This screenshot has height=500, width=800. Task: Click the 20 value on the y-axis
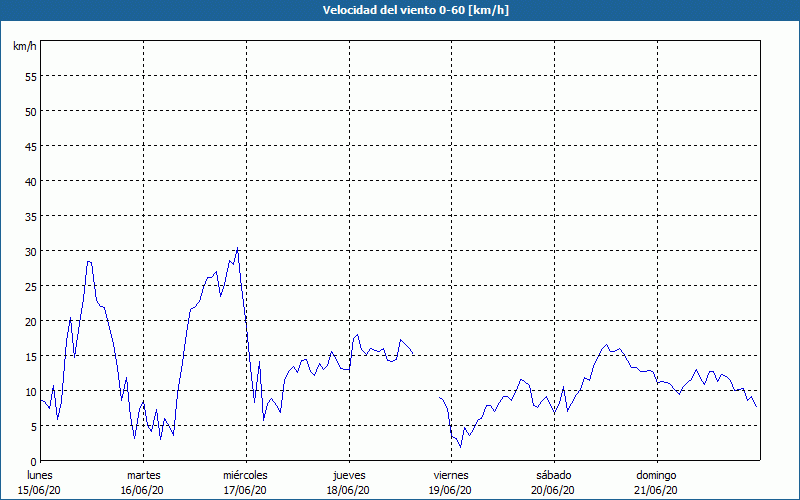31,321
